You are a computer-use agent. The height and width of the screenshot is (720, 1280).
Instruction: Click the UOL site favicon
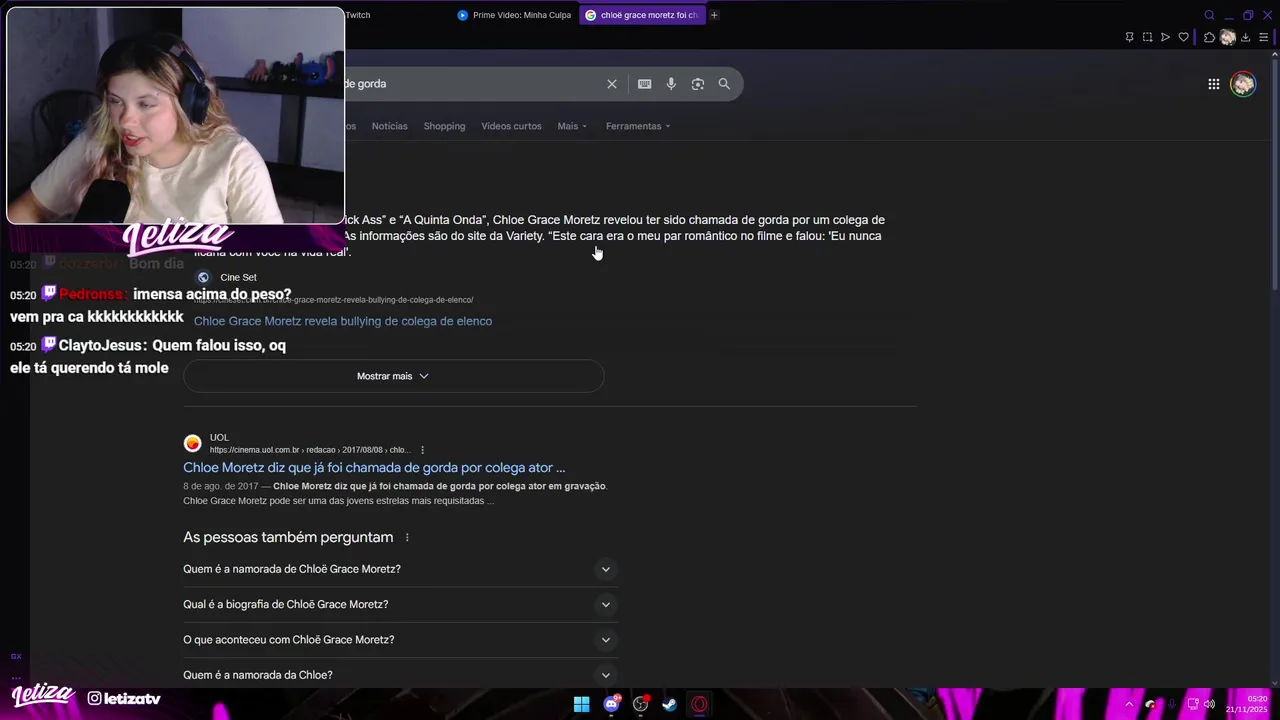click(192, 443)
